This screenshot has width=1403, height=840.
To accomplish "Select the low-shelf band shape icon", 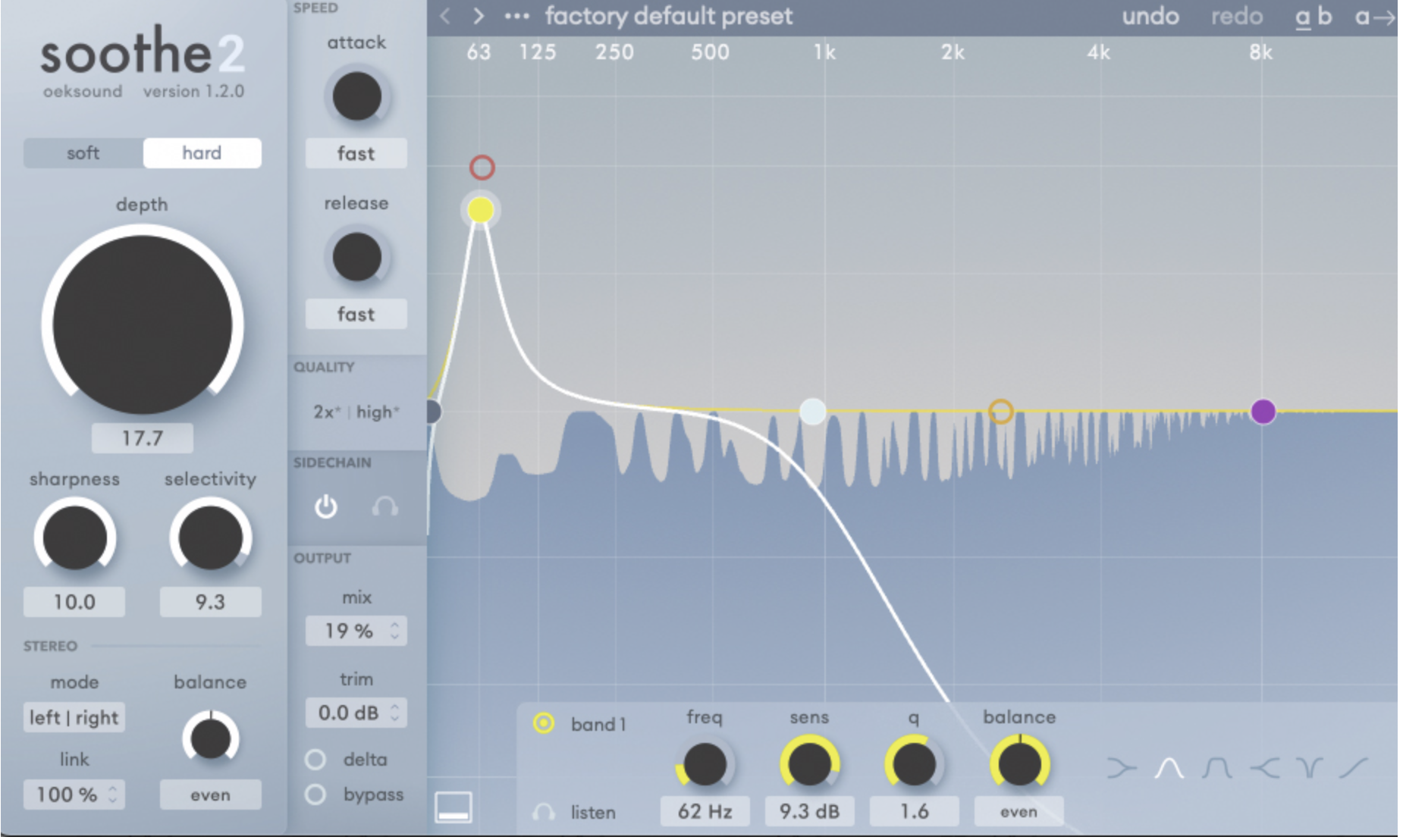I will [1122, 767].
